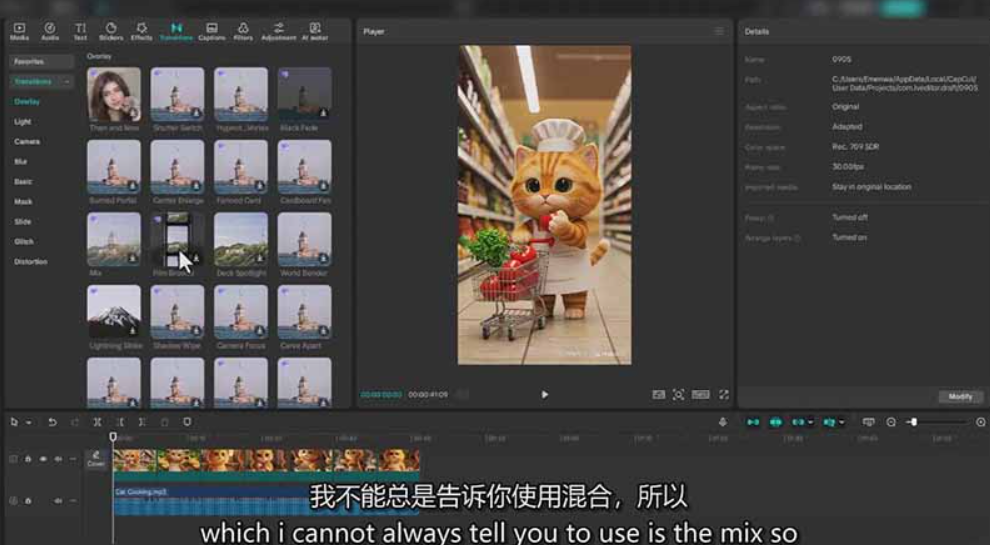Click the microphone record icon

[x=722, y=422]
